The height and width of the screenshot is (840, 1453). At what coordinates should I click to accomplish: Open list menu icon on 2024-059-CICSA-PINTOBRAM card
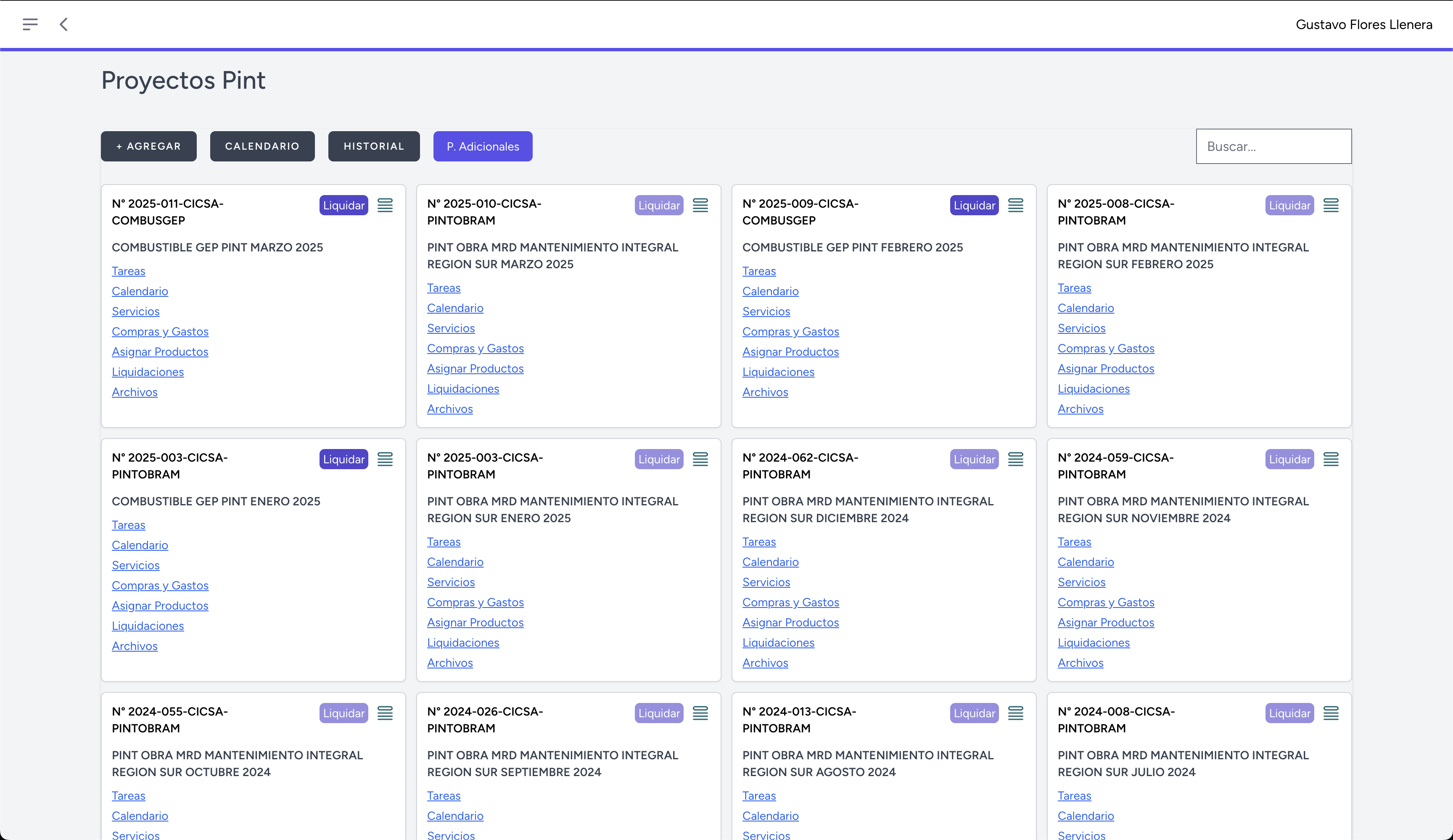1331,459
